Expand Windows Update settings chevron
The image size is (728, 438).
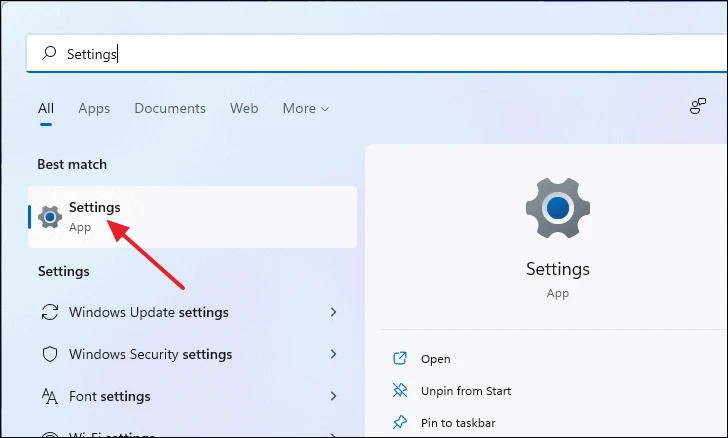click(x=333, y=312)
